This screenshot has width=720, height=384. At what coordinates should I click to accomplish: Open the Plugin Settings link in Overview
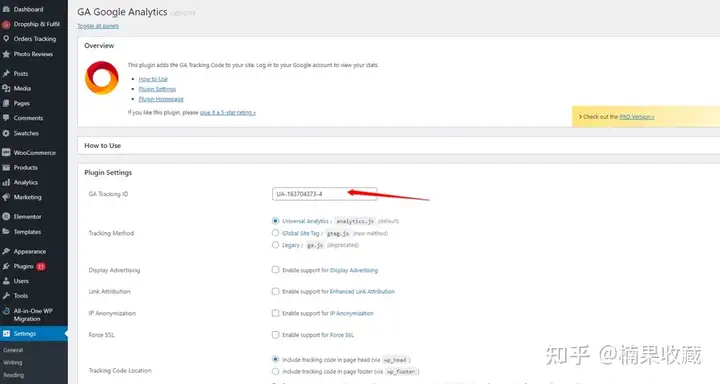(x=157, y=89)
